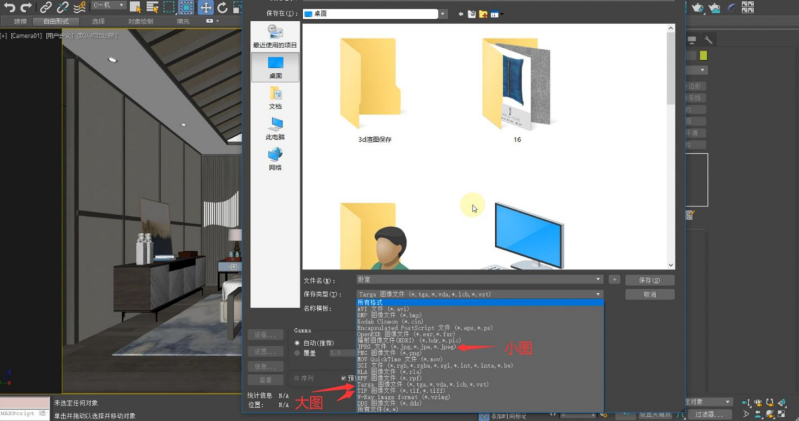Pick the Rectangular Selection Region icon
Image resolution: width=799 pixels, height=421 pixels.
169,7
